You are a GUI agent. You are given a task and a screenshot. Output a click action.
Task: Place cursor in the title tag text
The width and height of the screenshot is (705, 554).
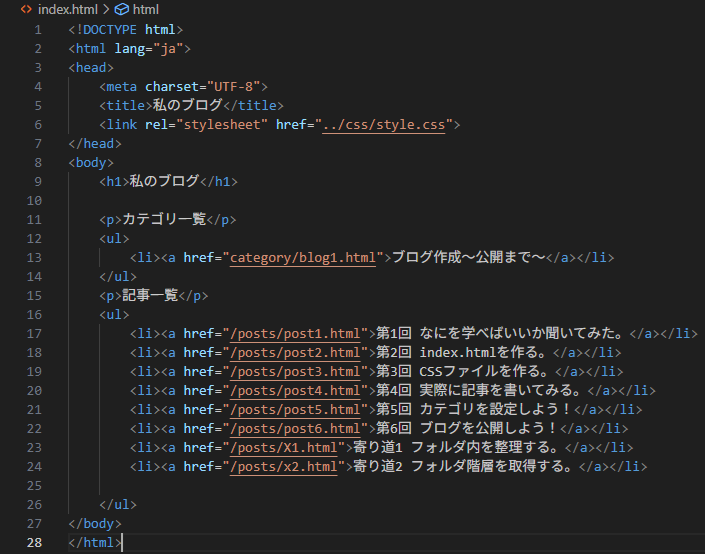pos(187,105)
